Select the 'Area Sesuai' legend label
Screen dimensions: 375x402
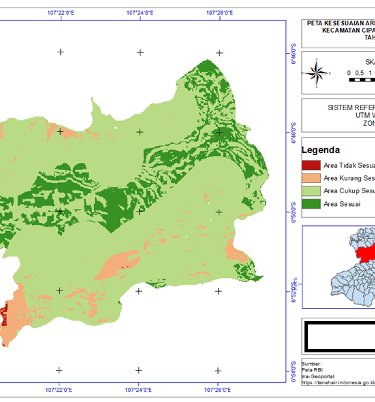point(342,204)
